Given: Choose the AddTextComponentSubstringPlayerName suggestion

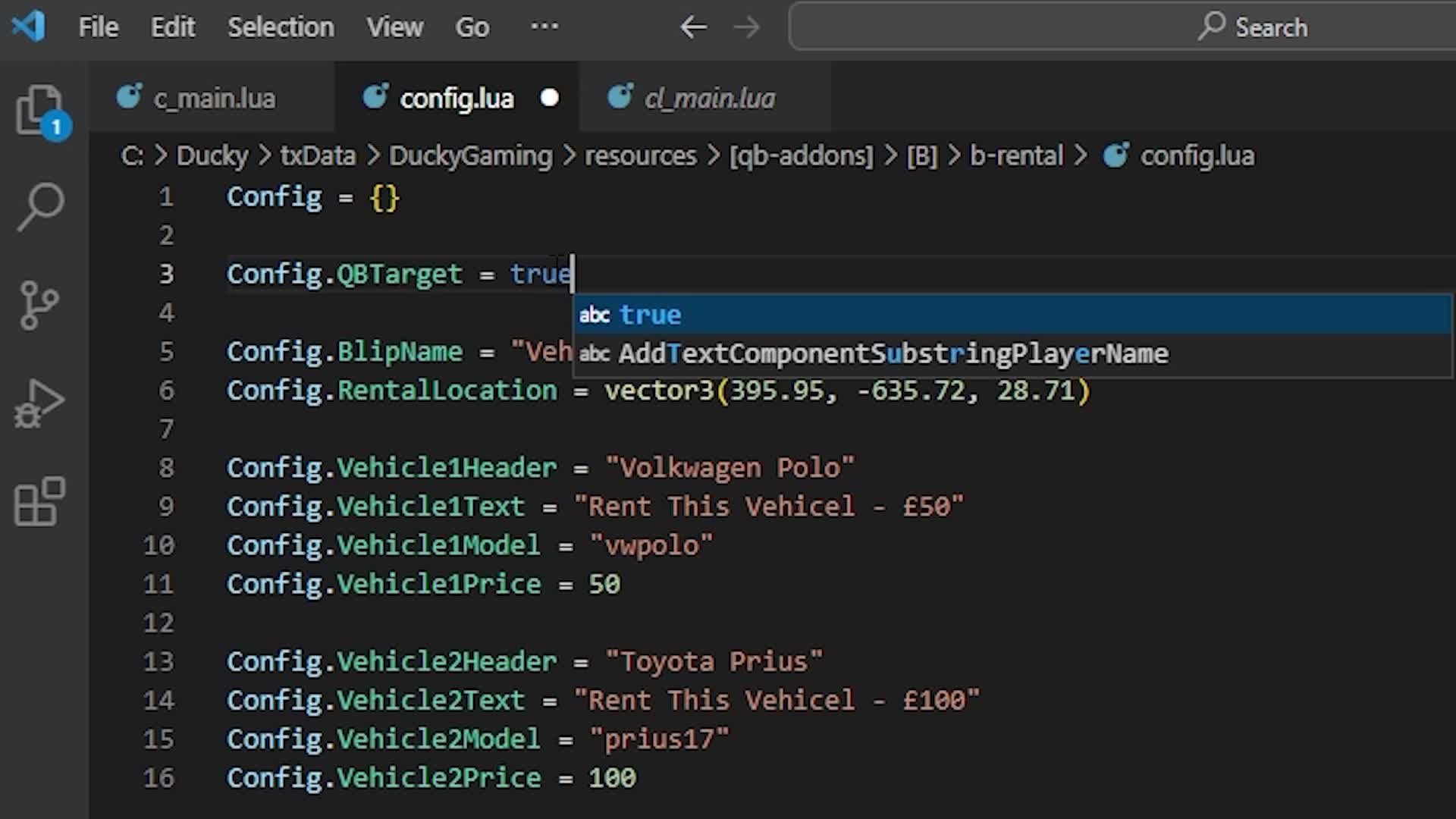Looking at the screenshot, I should tap(893, 353).
